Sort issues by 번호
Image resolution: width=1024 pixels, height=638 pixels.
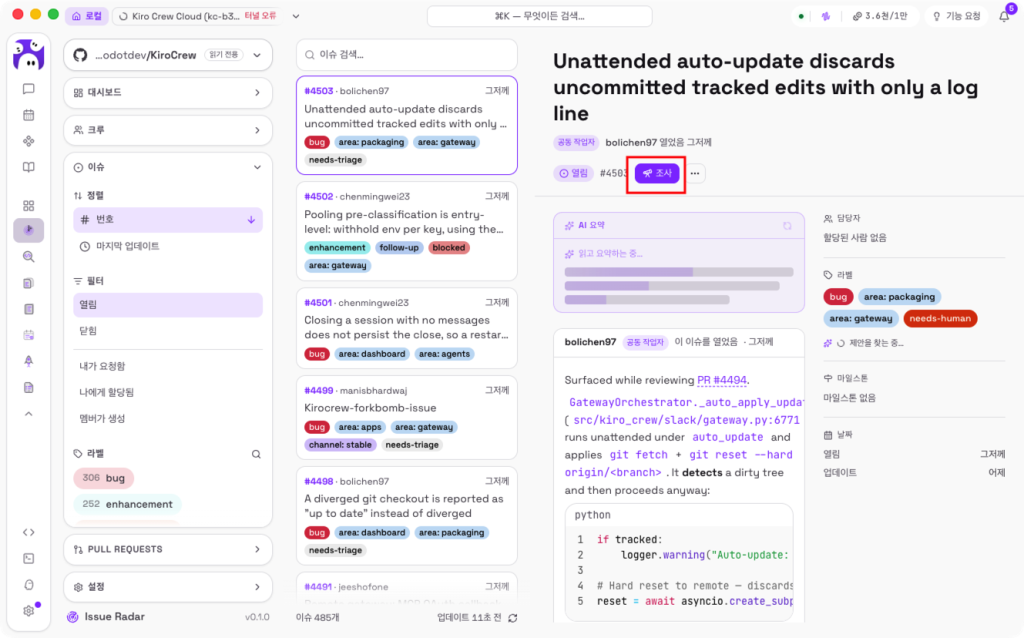pos(168,220)
